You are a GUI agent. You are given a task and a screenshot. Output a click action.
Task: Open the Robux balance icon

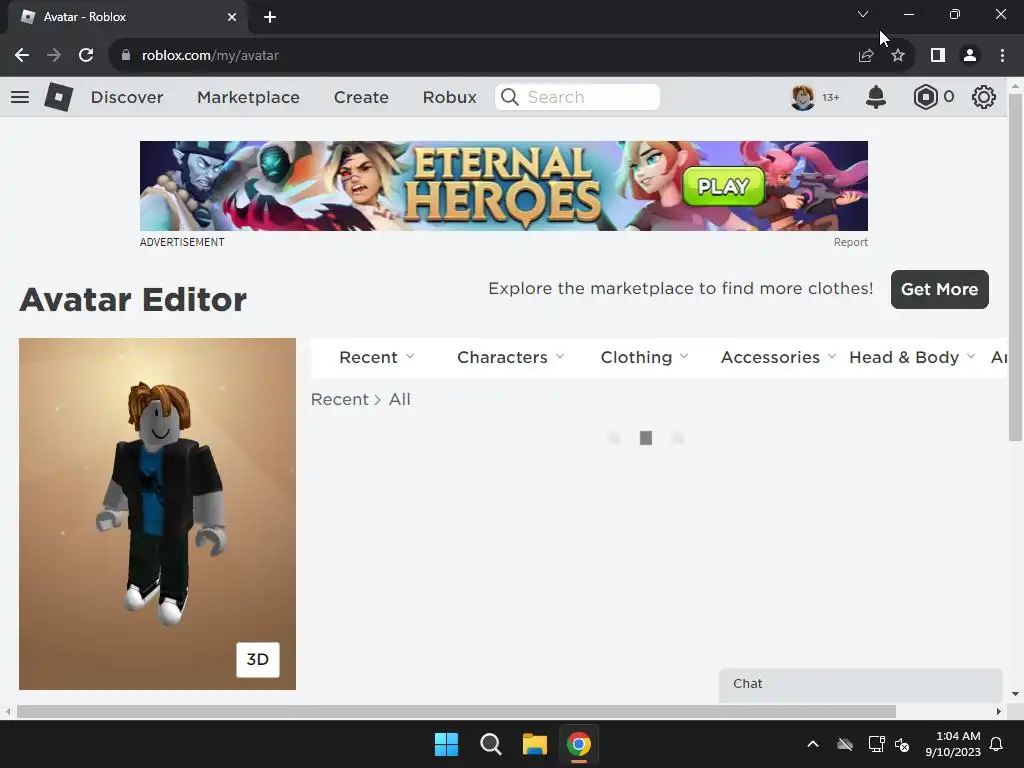(x=925, y=97)
